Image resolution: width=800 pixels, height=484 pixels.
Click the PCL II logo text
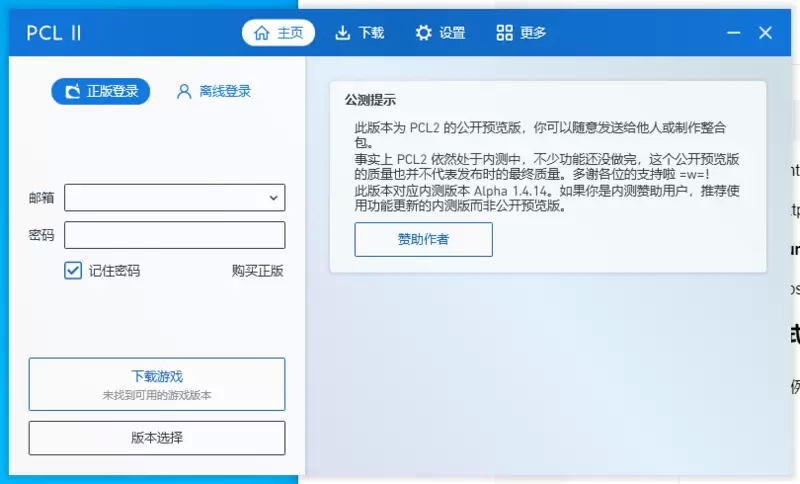[x=54, y=33]
